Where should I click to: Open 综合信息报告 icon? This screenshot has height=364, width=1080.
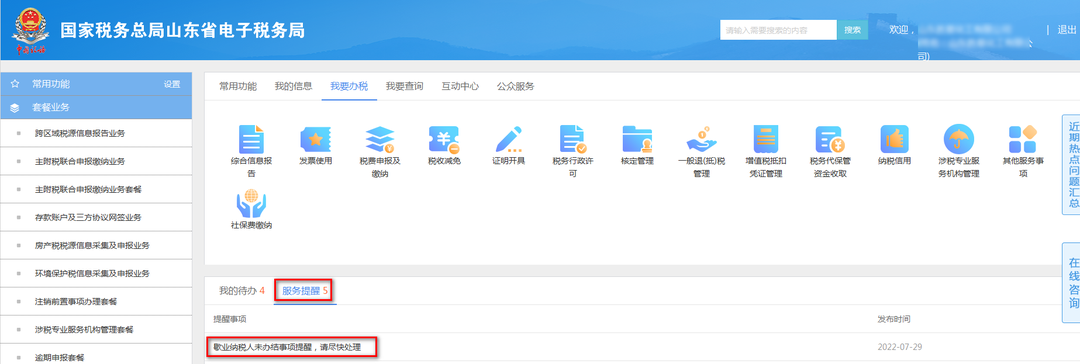[x=251, y=139]
